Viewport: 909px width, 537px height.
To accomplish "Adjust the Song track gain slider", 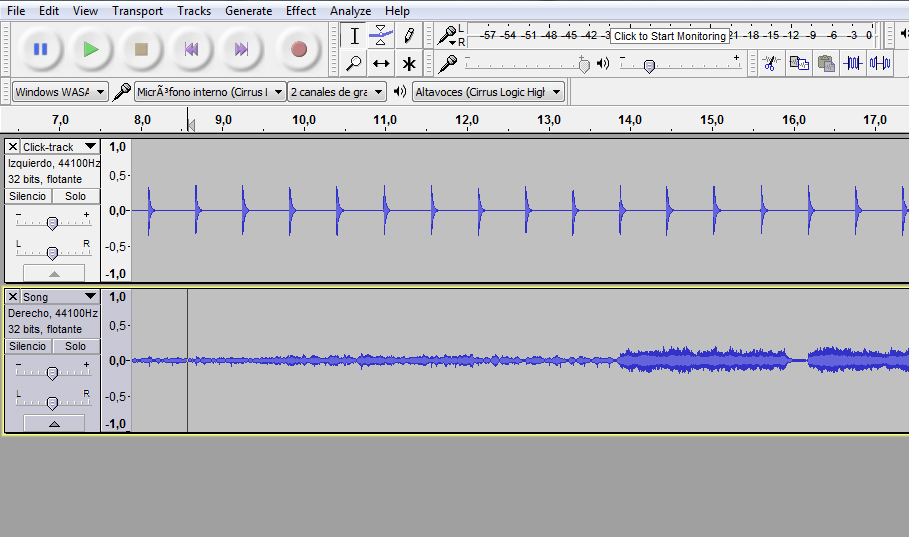I will coord(52,373).
